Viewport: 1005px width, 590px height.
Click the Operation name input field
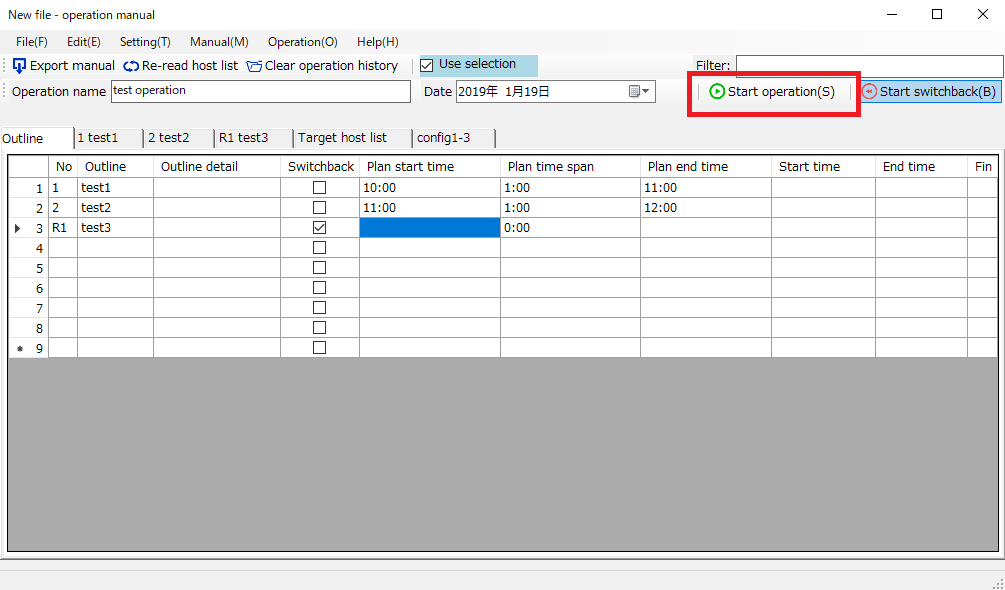click(x=260, y=91)
